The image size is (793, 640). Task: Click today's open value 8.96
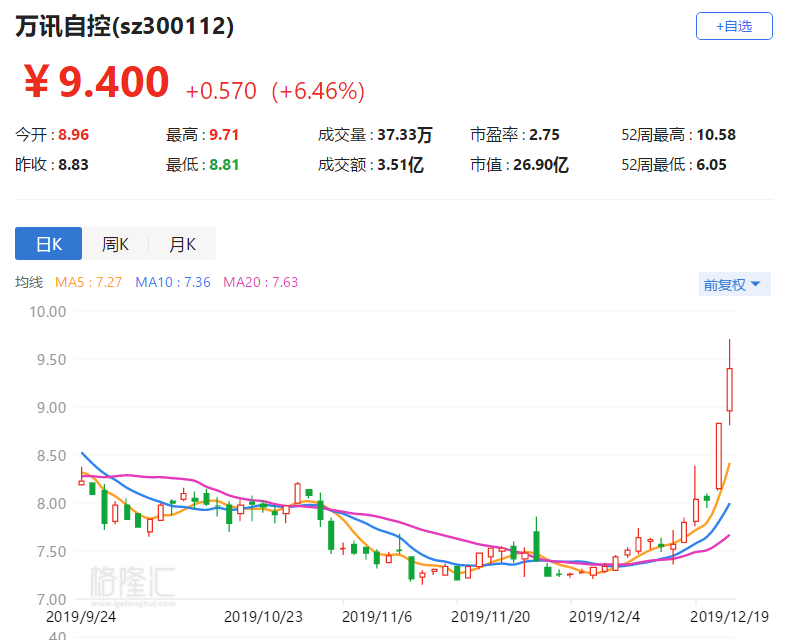point(73,135)
